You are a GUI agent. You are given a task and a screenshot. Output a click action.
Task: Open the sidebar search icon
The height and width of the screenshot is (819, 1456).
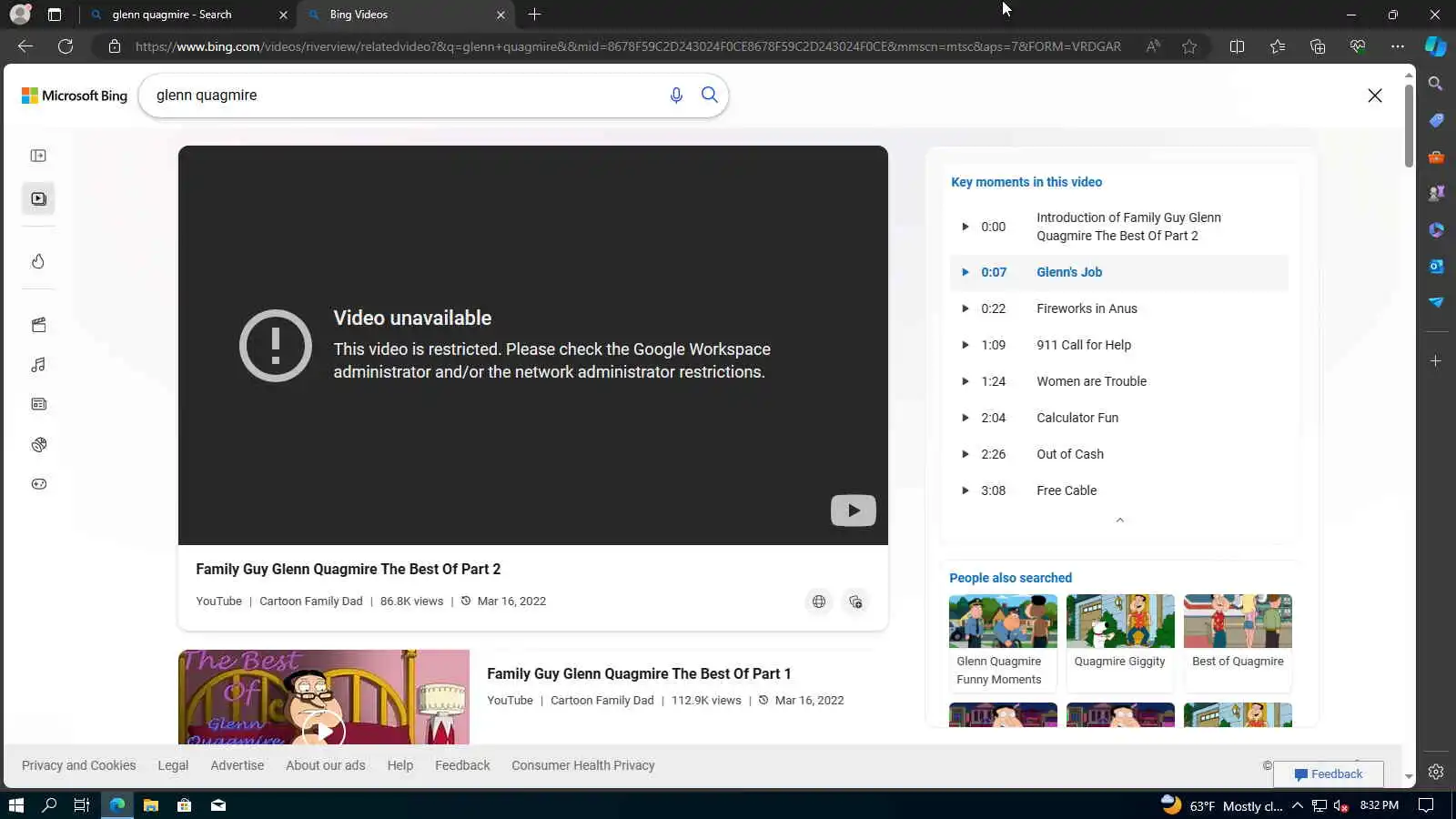click(x=1436, y=84)
